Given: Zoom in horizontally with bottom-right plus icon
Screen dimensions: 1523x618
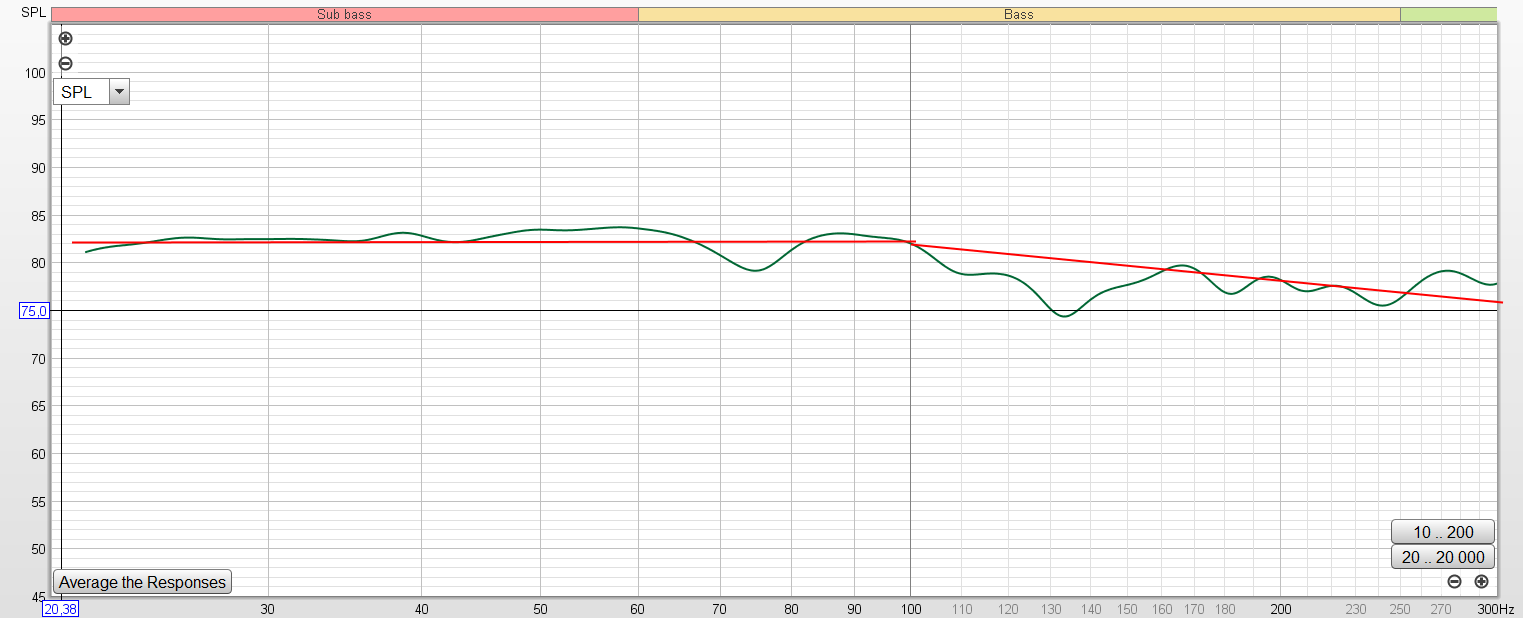Looking at the screenshot, I should click(1481, 582).
